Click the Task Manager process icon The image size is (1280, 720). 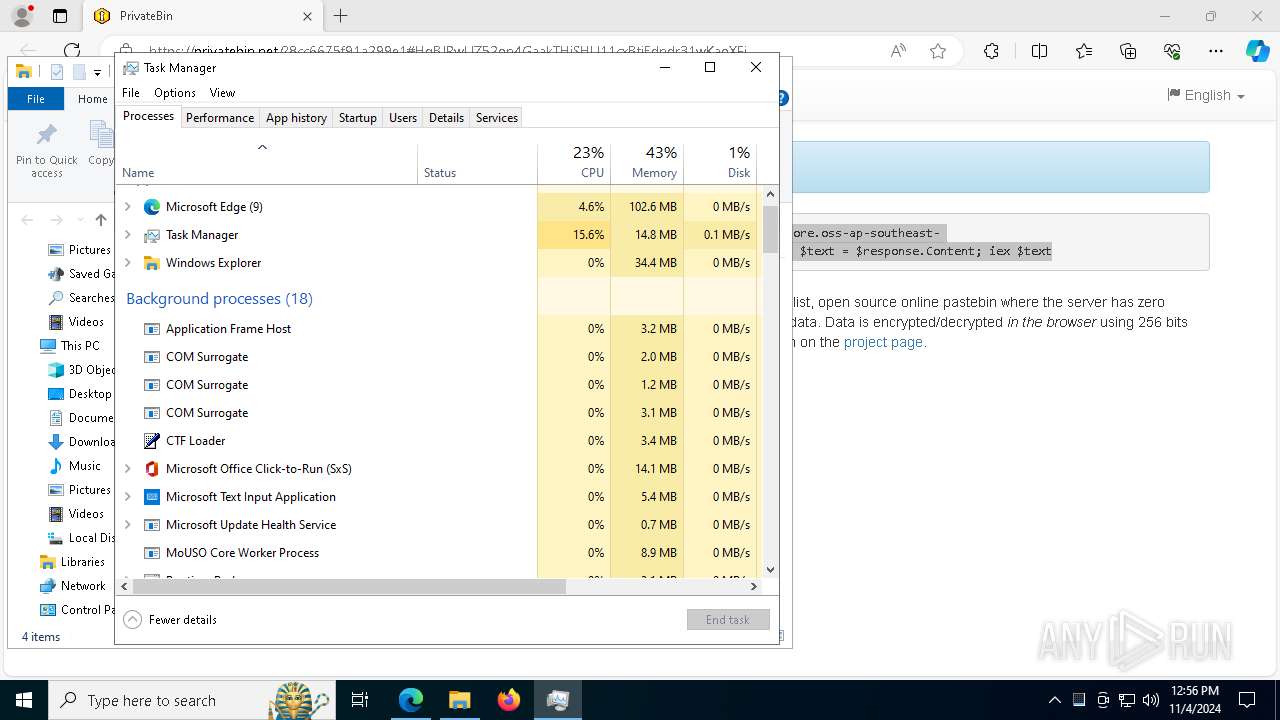point(152,235)
